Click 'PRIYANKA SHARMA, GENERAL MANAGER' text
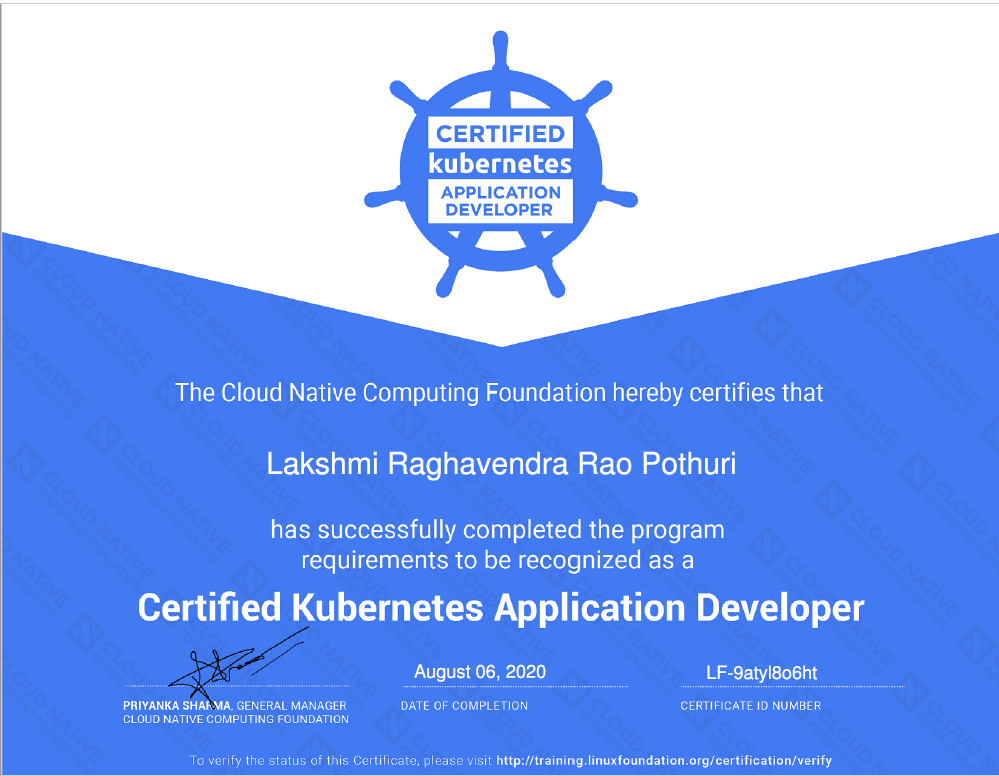Screen dimensions: 999x776 point(234,705)
